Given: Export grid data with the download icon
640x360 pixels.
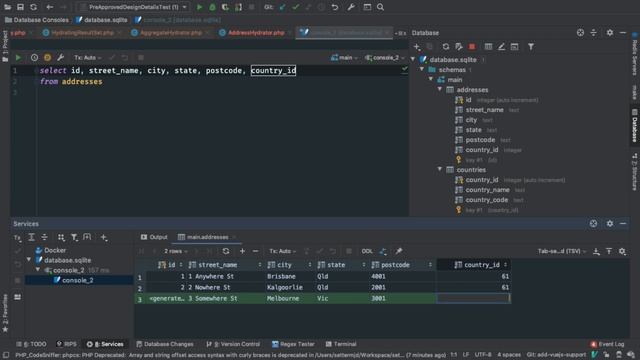Looking at the screenshot, I should point(596,251).
